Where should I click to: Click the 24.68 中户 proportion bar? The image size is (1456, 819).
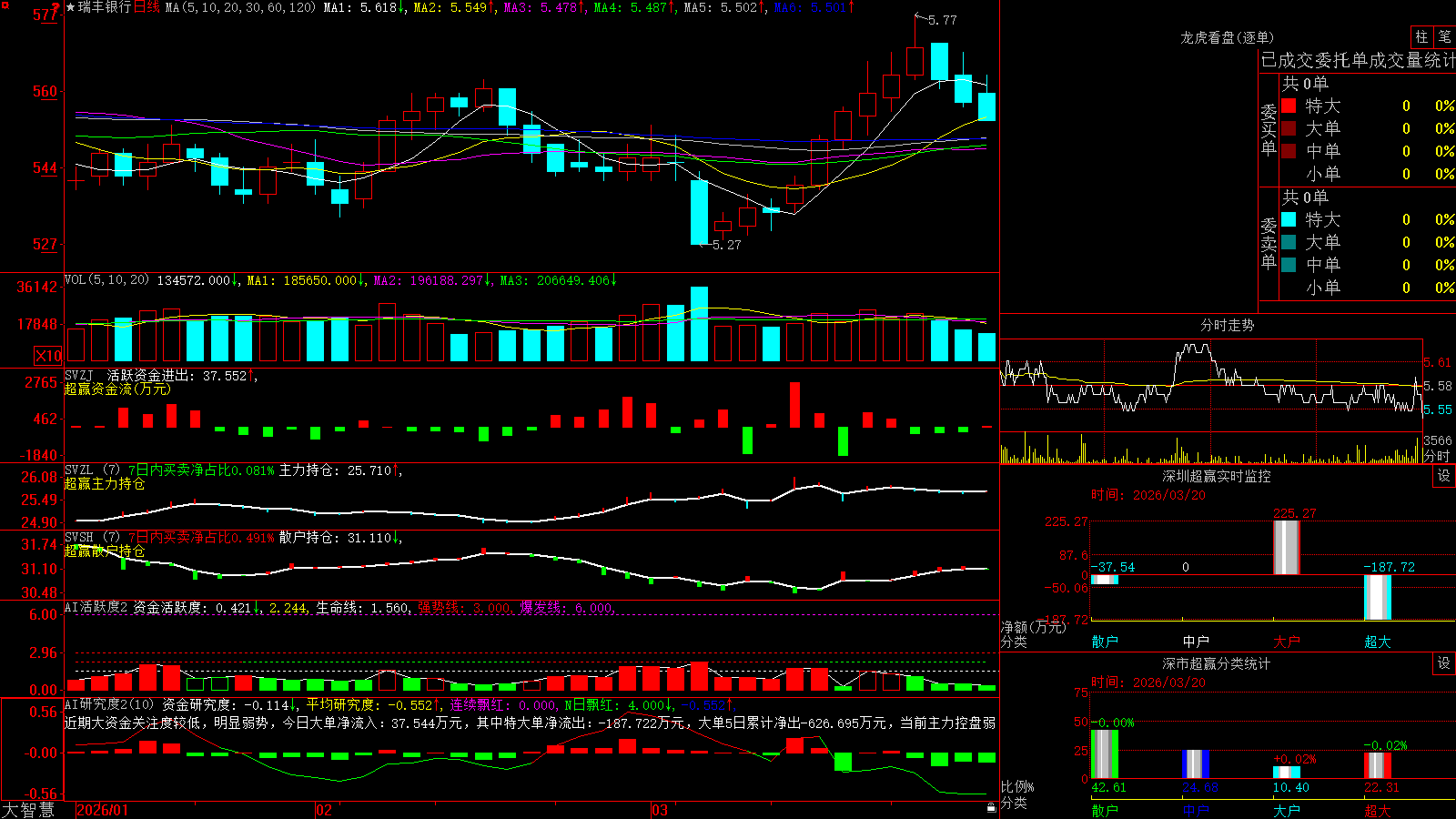[x=1196, y=764]
